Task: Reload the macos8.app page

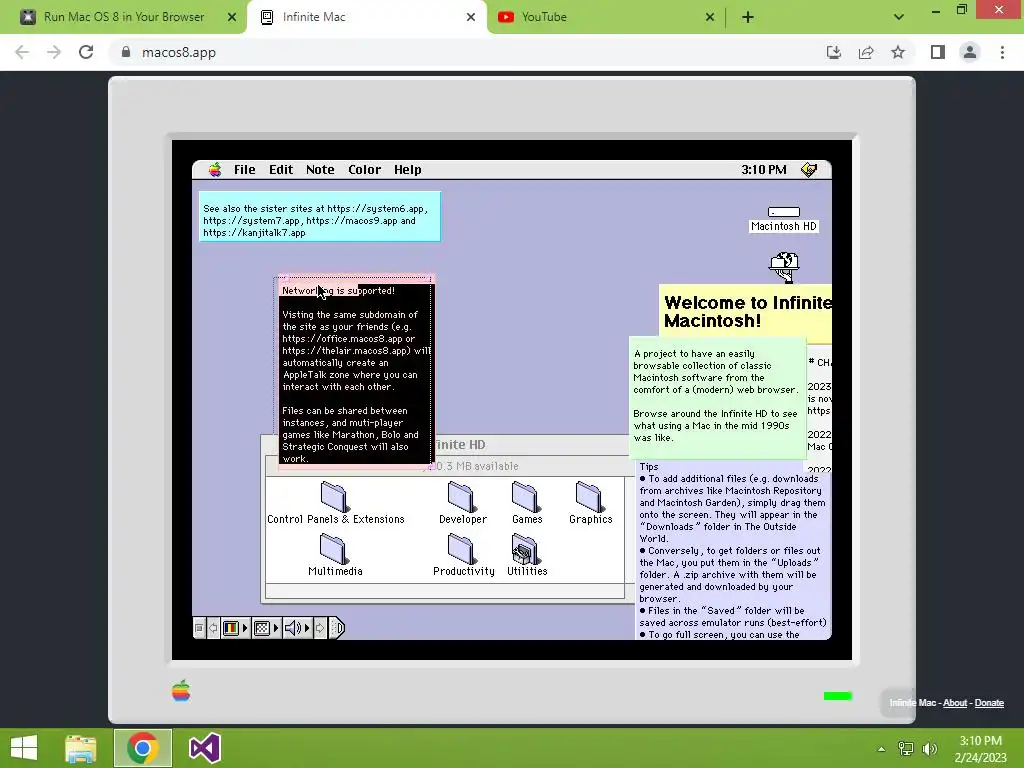Action: (x=86, y=52)
